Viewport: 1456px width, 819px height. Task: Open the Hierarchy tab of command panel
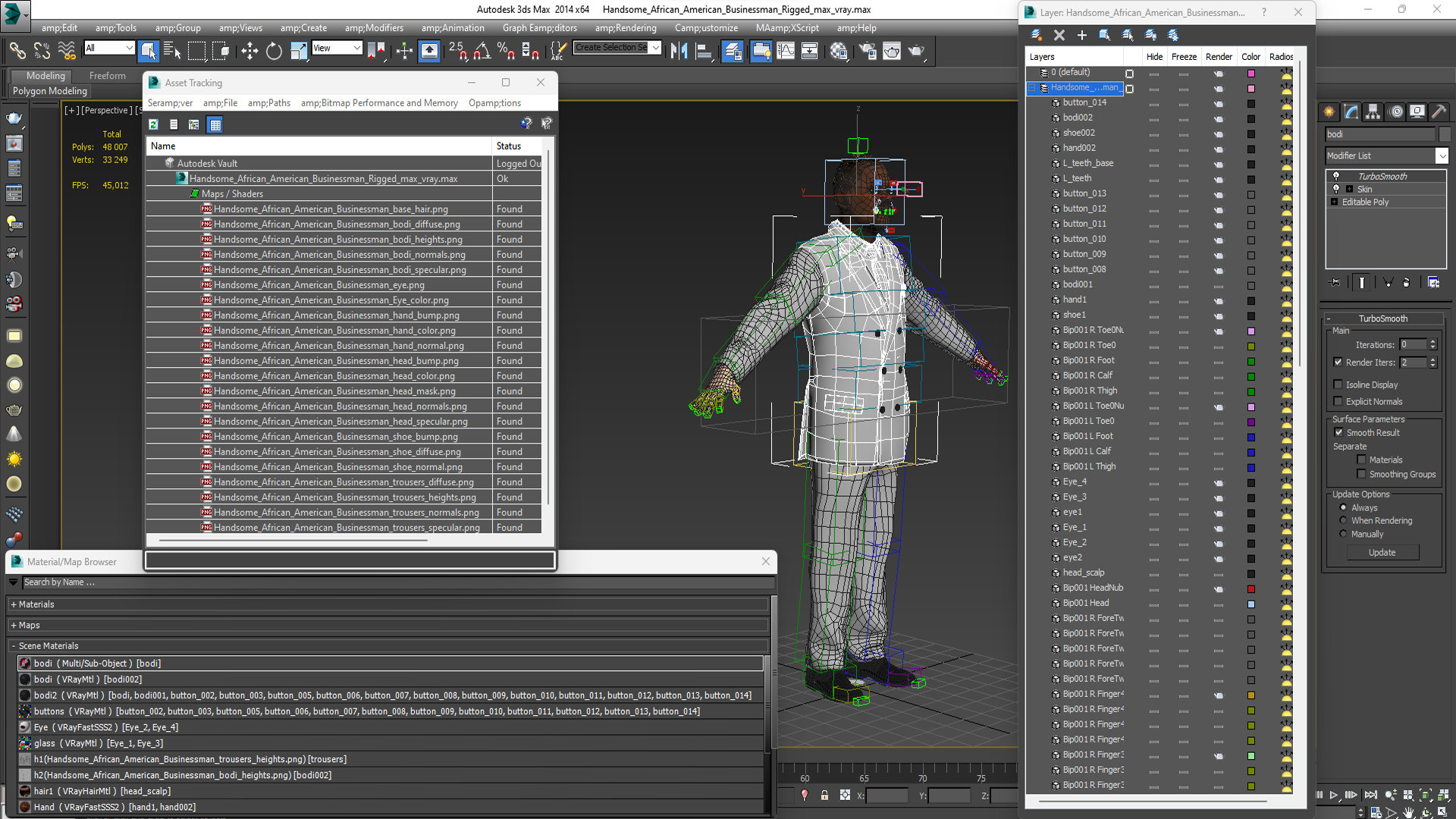point(1373,111)
